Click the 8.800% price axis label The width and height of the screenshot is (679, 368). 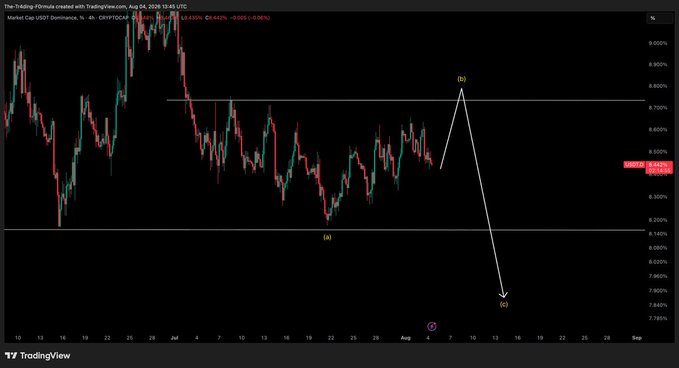[x=657, y=86]
